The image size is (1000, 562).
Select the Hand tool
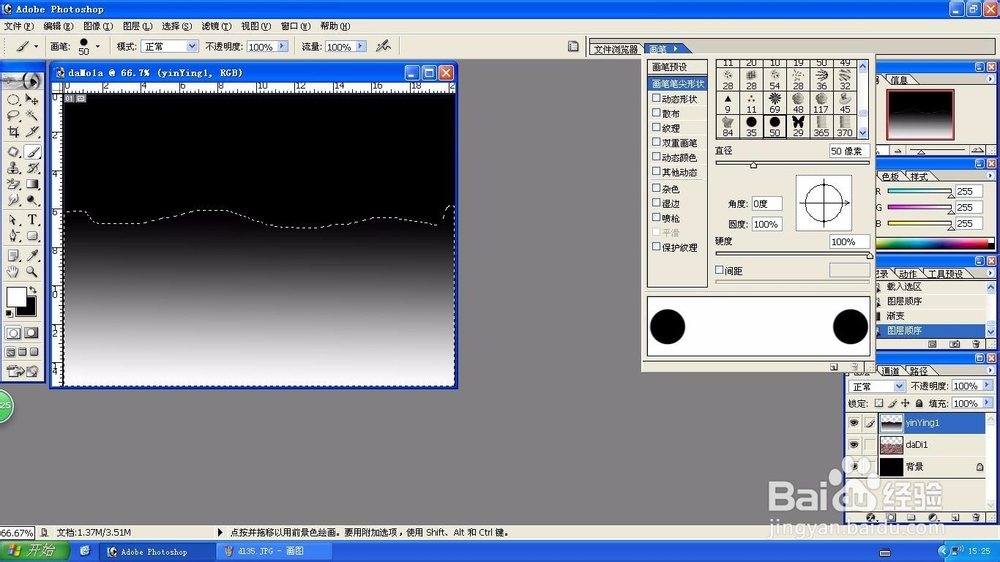(13, 272)
